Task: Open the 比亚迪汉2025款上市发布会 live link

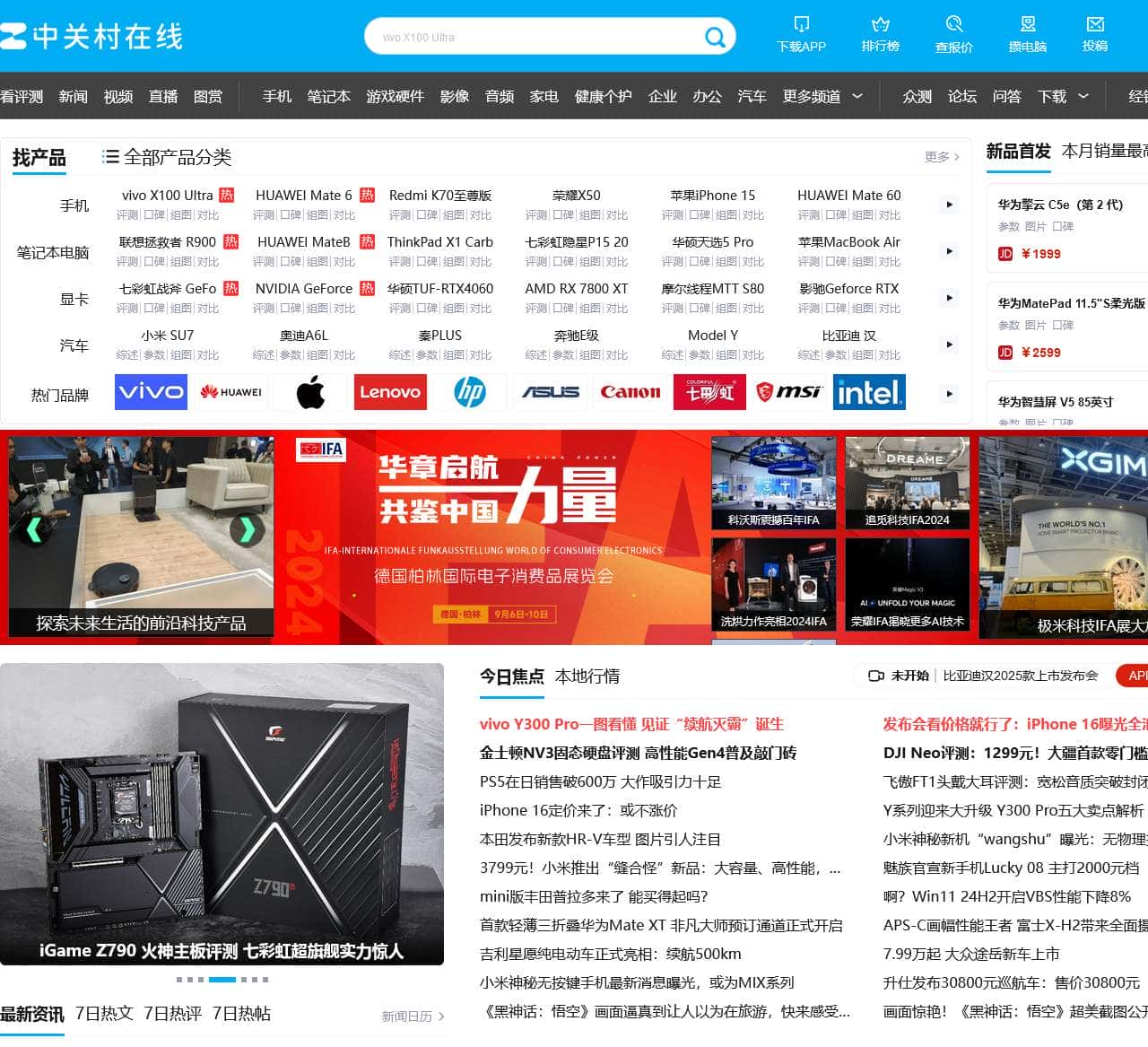Action: tap(1021, 676)
